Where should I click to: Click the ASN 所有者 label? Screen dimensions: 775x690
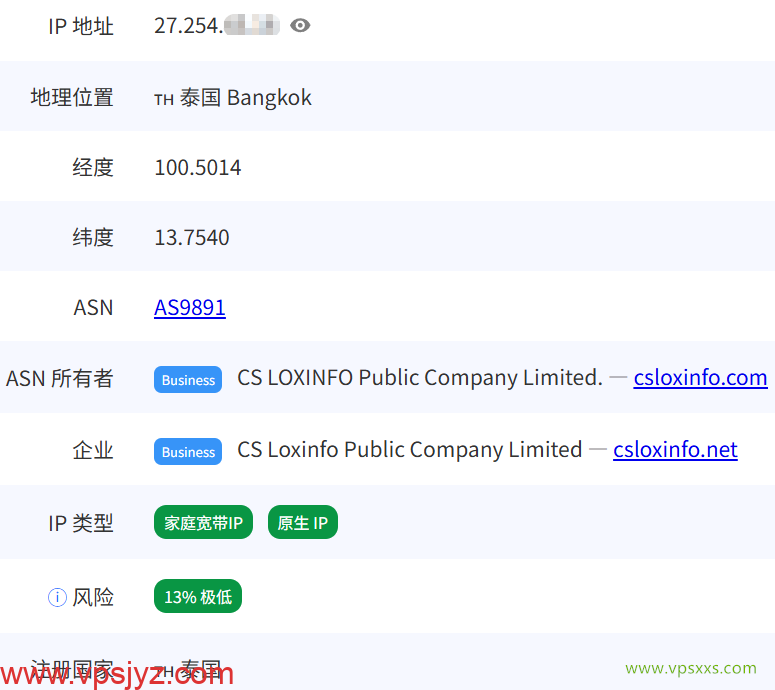59,379
